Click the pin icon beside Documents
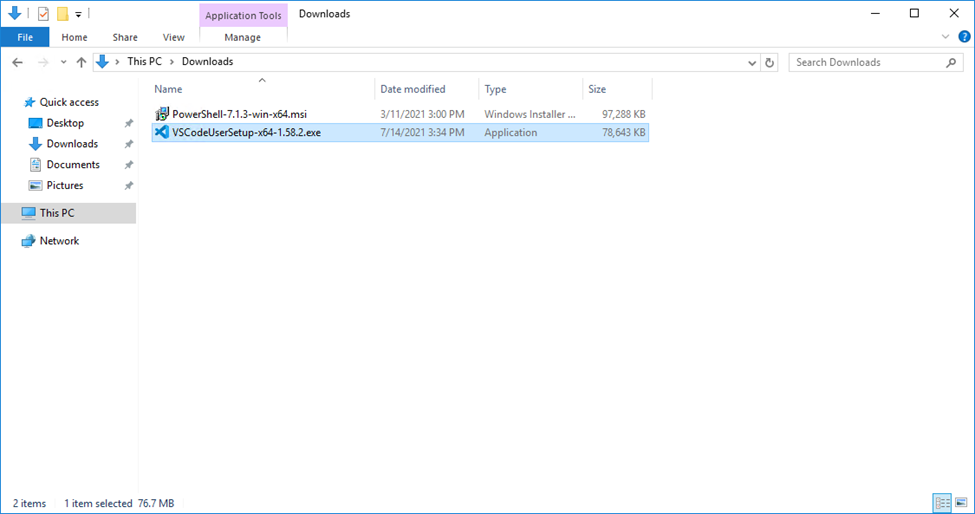Viewport: 975px width, 514px height. 129,165
